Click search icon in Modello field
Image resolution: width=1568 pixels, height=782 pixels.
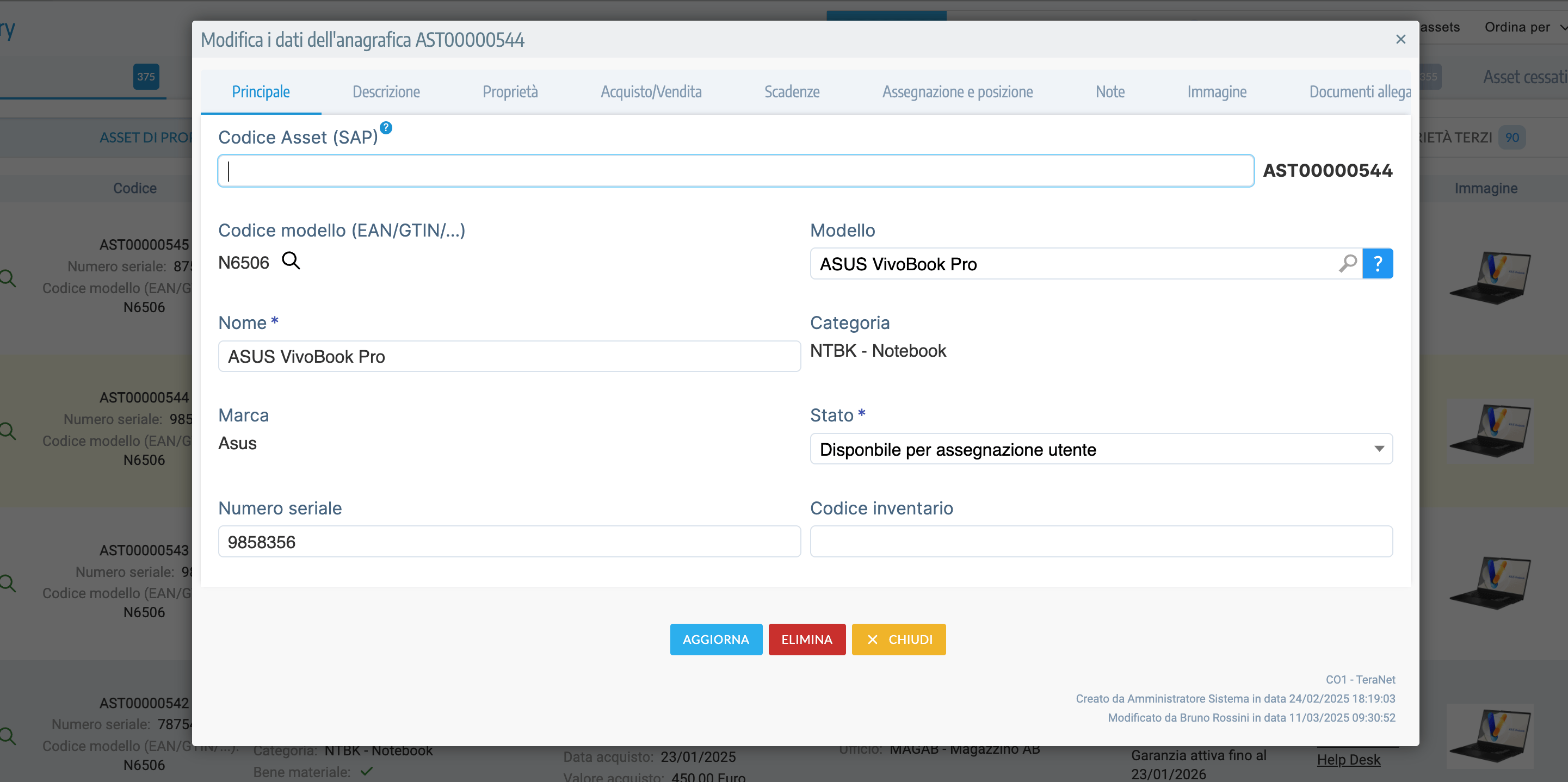pyautogui.click(x=1348, y=264)
